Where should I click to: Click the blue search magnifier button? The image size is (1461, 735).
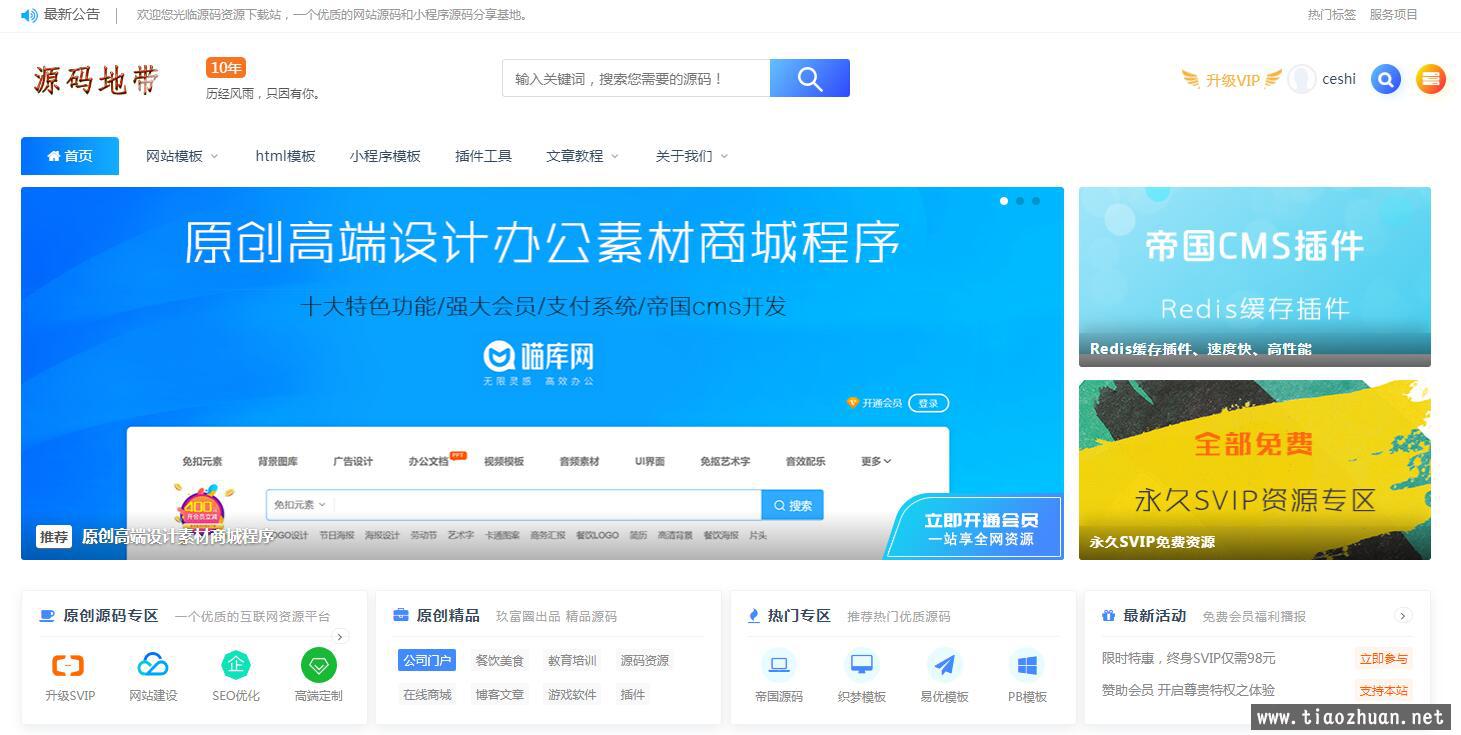pos(810,78)
